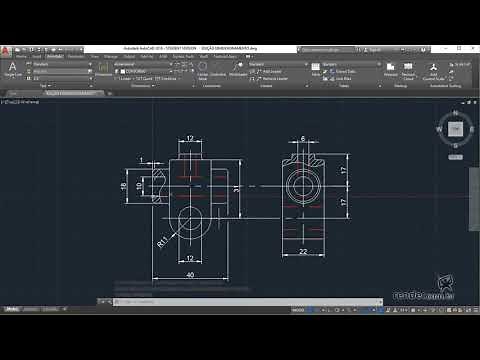480x360 pixels.
Task: Click Add Current Scale
Action: pos(434,71)
